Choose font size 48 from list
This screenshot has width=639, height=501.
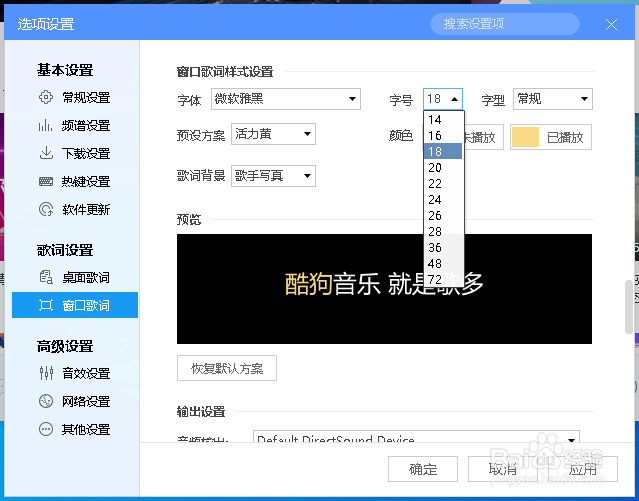pos(443,263)
